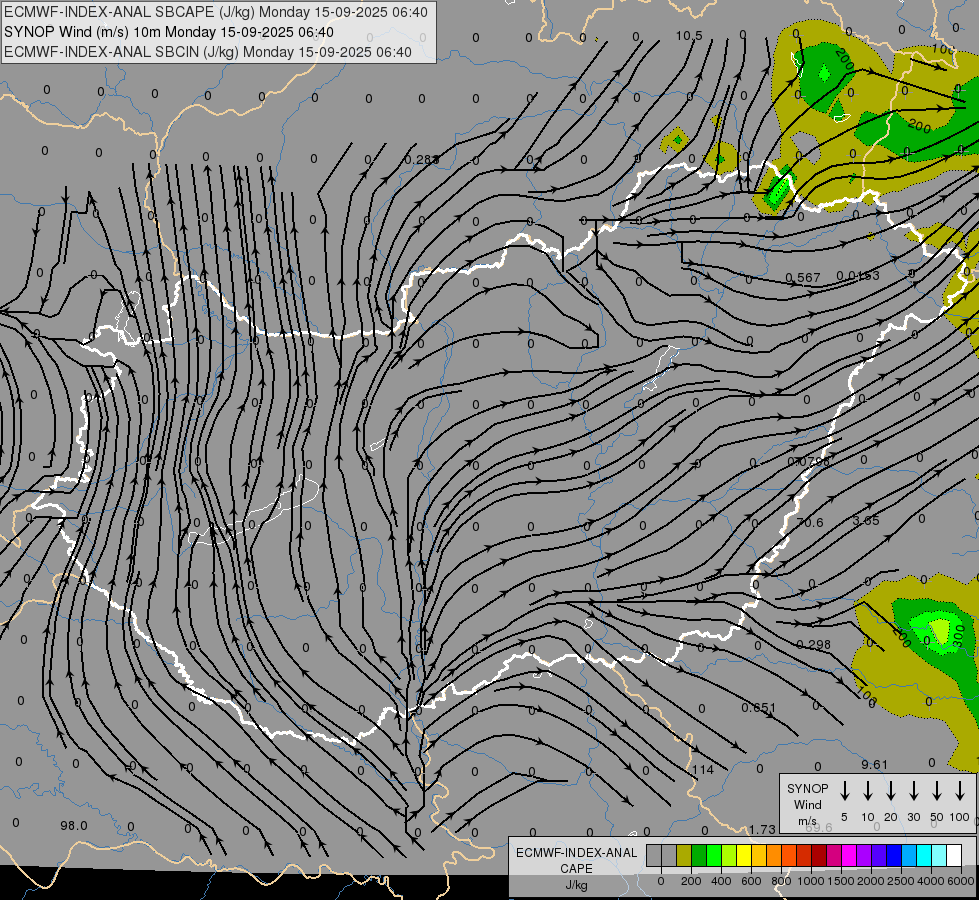The width and height of the screenshot is (979, 900).
Task: Click the map value '0.567'
Action: coord(802,278)
